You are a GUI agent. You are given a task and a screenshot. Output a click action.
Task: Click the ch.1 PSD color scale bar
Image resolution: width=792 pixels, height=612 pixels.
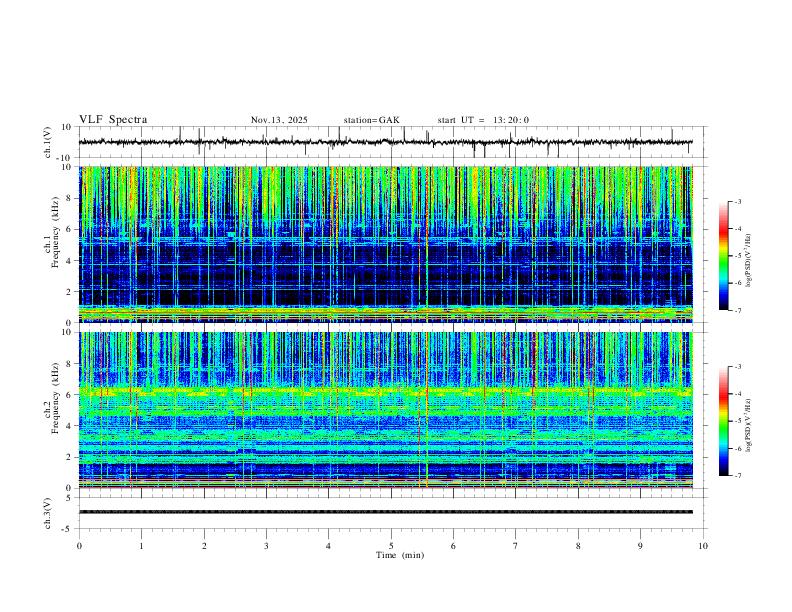click(x=724, y=255)
